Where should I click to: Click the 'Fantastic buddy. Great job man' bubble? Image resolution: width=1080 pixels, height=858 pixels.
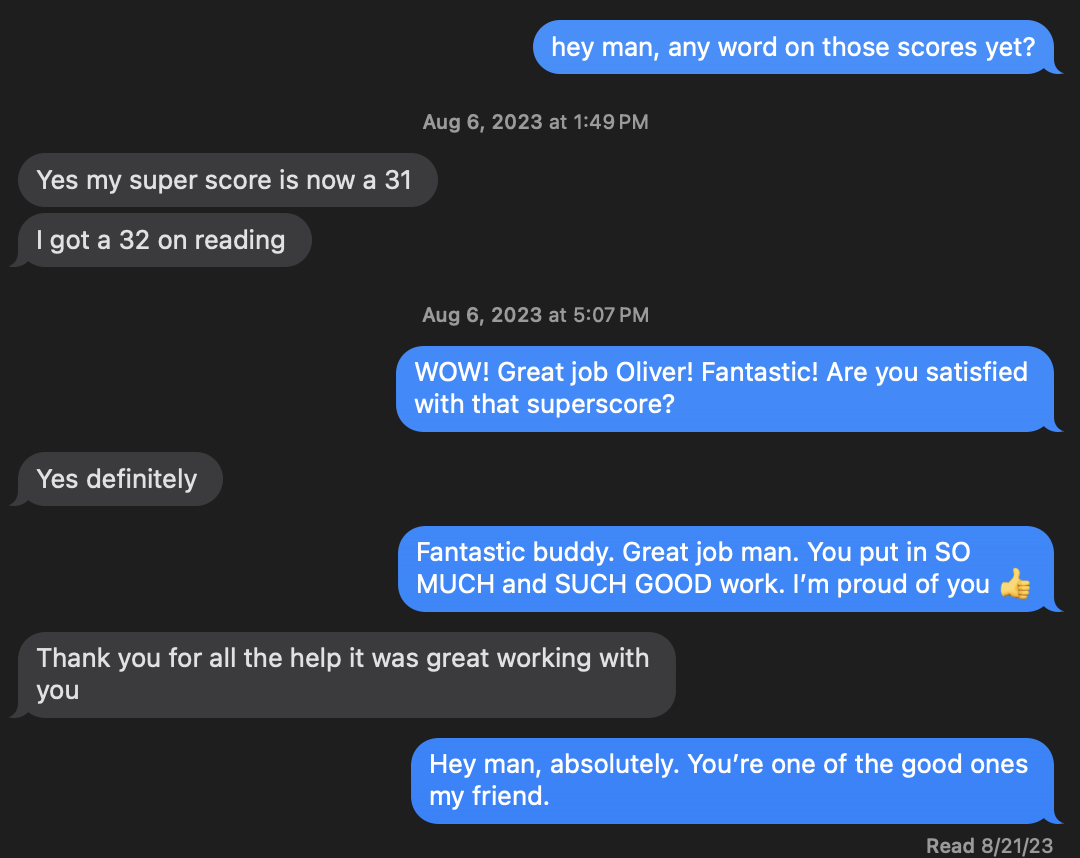tap(727, 568)
